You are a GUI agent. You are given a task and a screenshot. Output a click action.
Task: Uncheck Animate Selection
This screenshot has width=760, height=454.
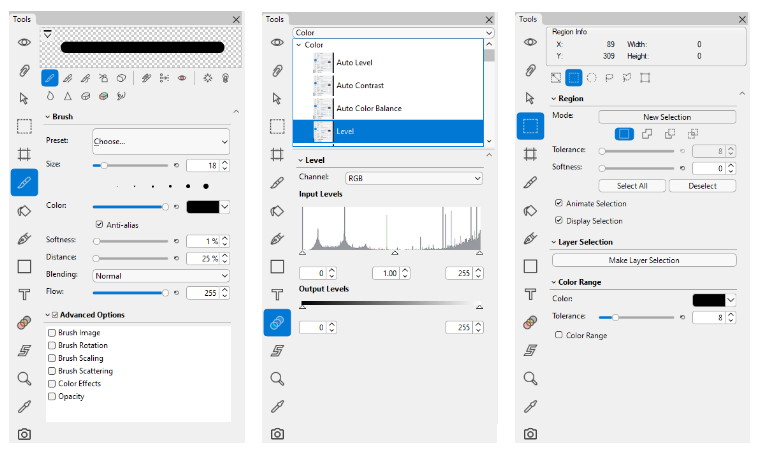pyautogui.click(x=559, y=203)
